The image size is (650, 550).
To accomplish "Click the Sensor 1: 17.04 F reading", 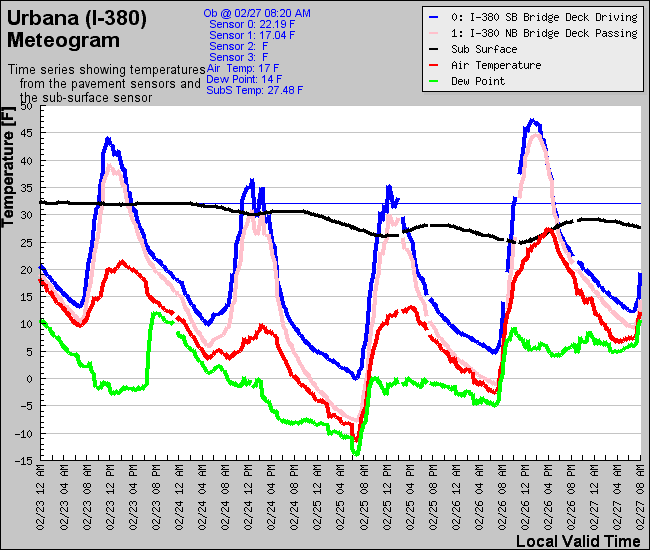I will click(253, 35).
